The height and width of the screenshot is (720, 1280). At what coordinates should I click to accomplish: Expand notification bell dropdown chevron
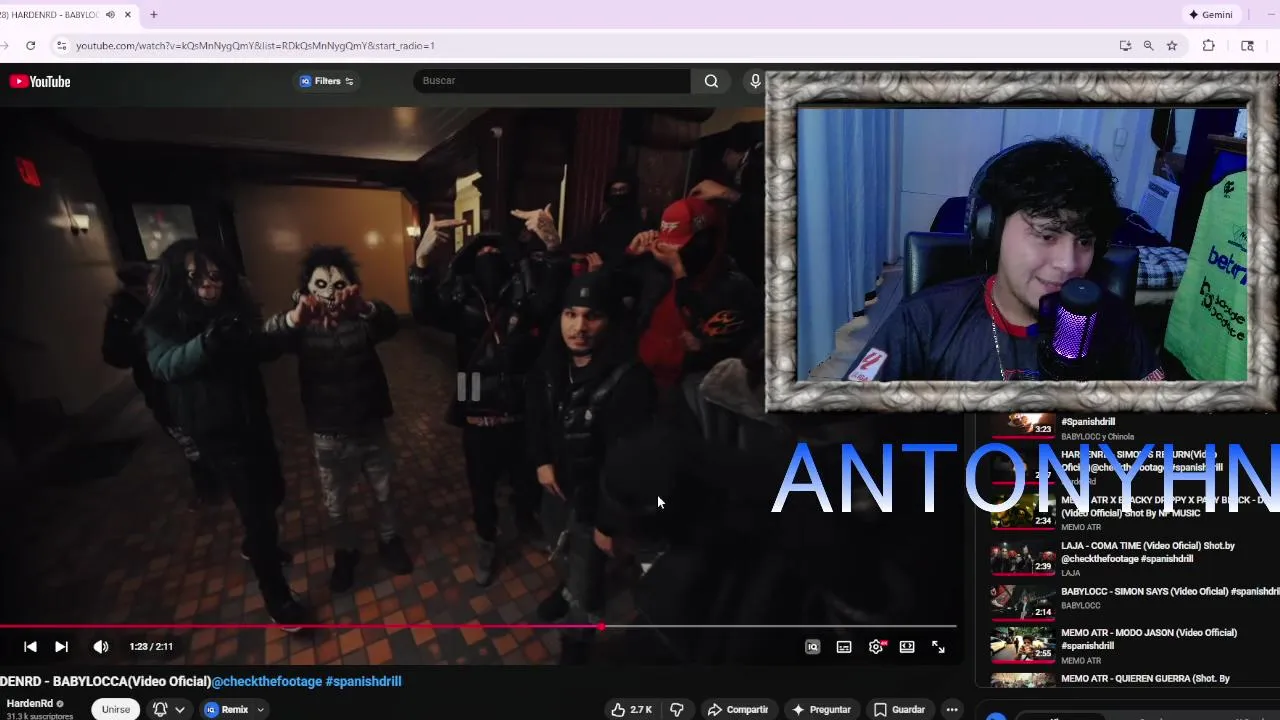pyautogui.click(x=180, y=710)
